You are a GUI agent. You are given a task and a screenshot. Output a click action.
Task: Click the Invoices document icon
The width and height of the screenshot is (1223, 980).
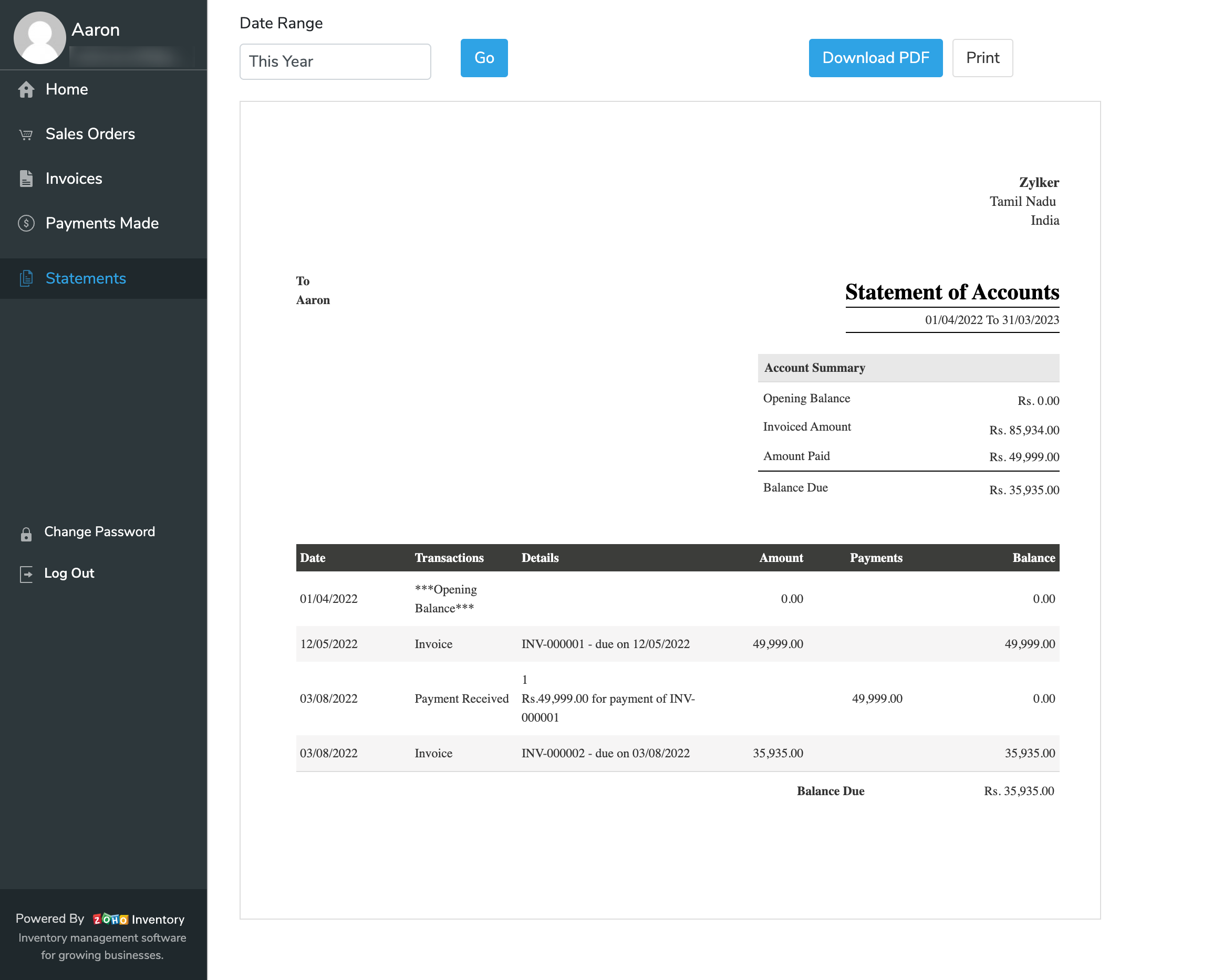click(26, 179)
